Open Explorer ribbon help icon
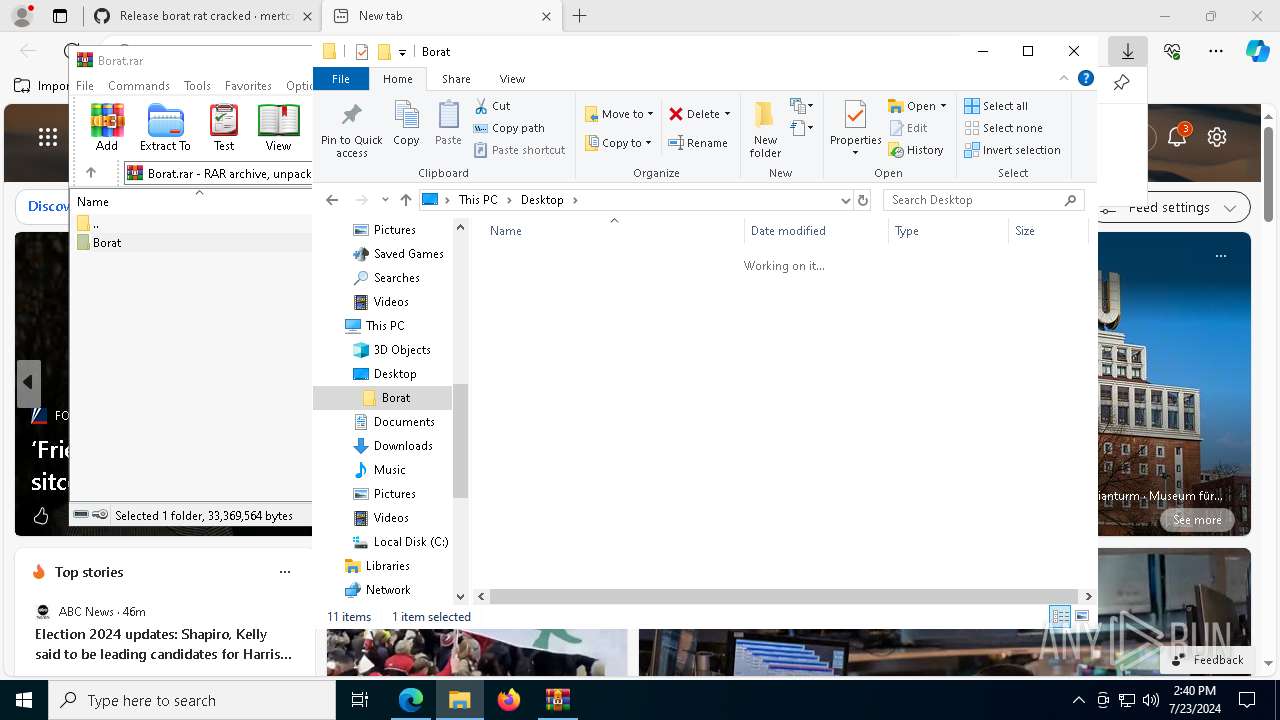Image resolution: width=1280 pixels, height=720 pixels. click(1086, 78)
